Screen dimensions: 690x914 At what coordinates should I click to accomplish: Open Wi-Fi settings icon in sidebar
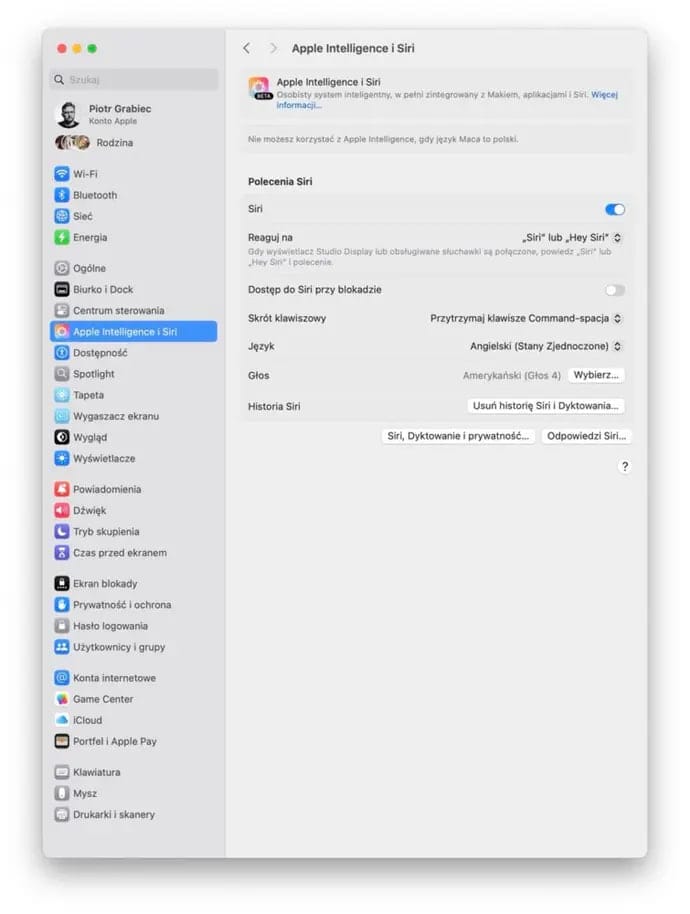[x=62, y=174]
